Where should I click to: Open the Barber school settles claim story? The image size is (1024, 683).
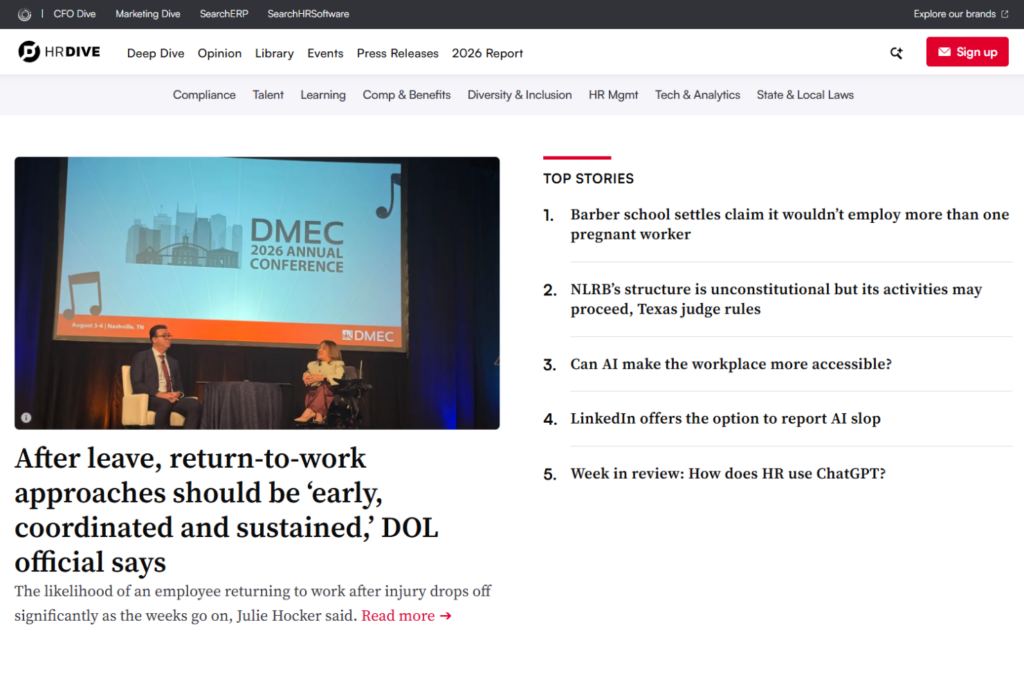(x=790, y=224)
